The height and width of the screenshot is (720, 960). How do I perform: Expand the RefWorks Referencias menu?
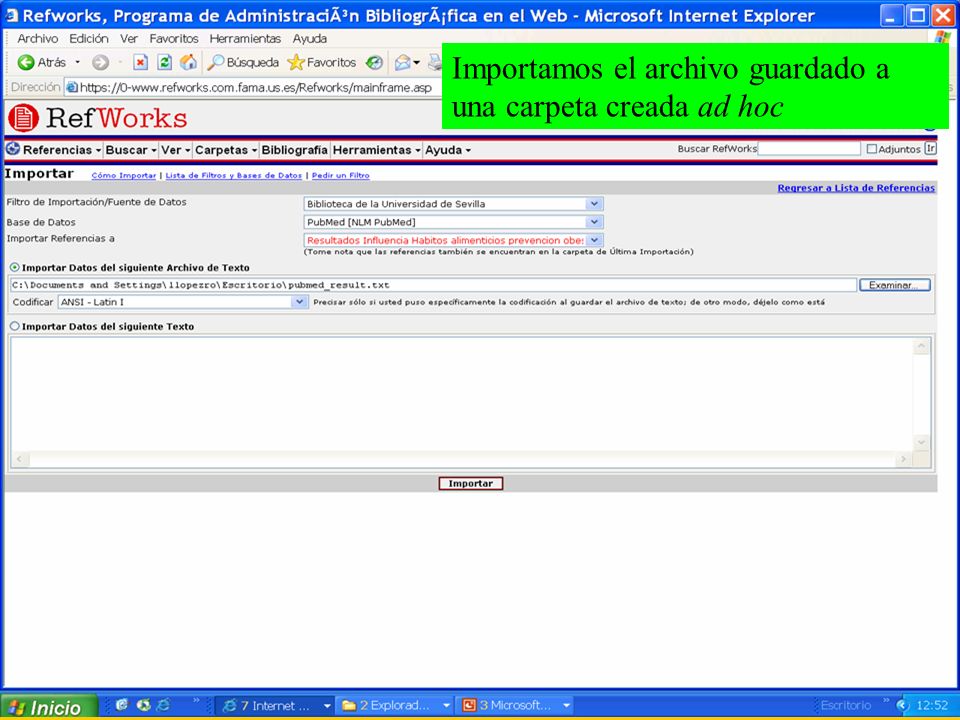(x=62, y=150)
